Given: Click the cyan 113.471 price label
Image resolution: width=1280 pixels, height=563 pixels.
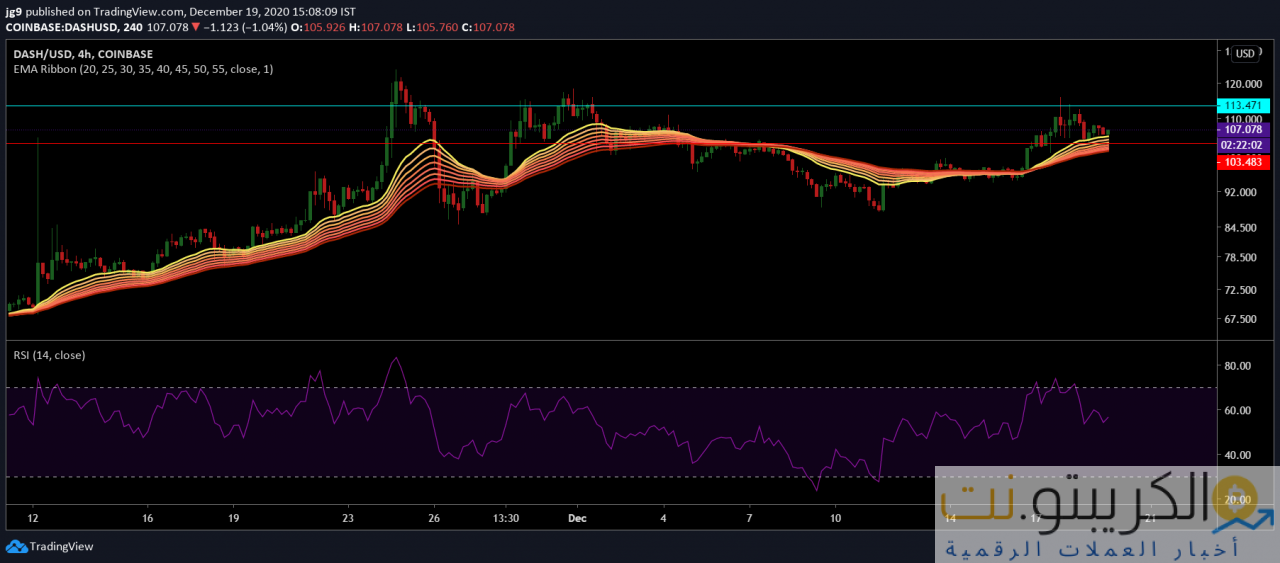Looking at the screenshot, I should pos(1240,105).
